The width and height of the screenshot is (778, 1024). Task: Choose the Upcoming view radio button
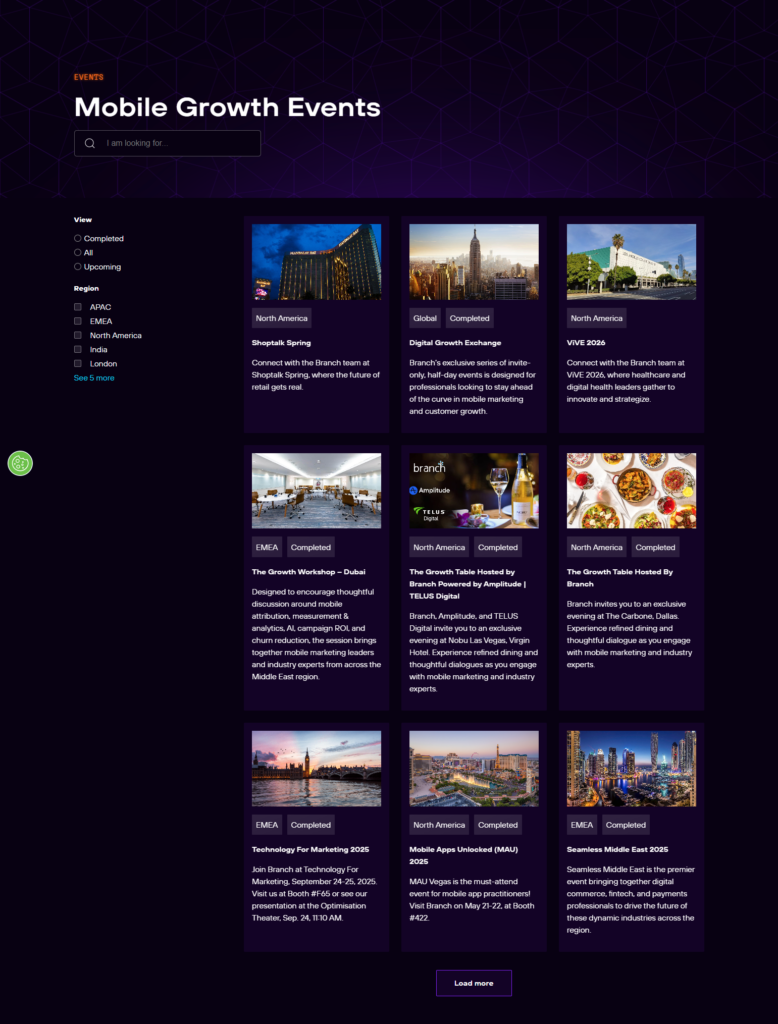click(78, 267)
